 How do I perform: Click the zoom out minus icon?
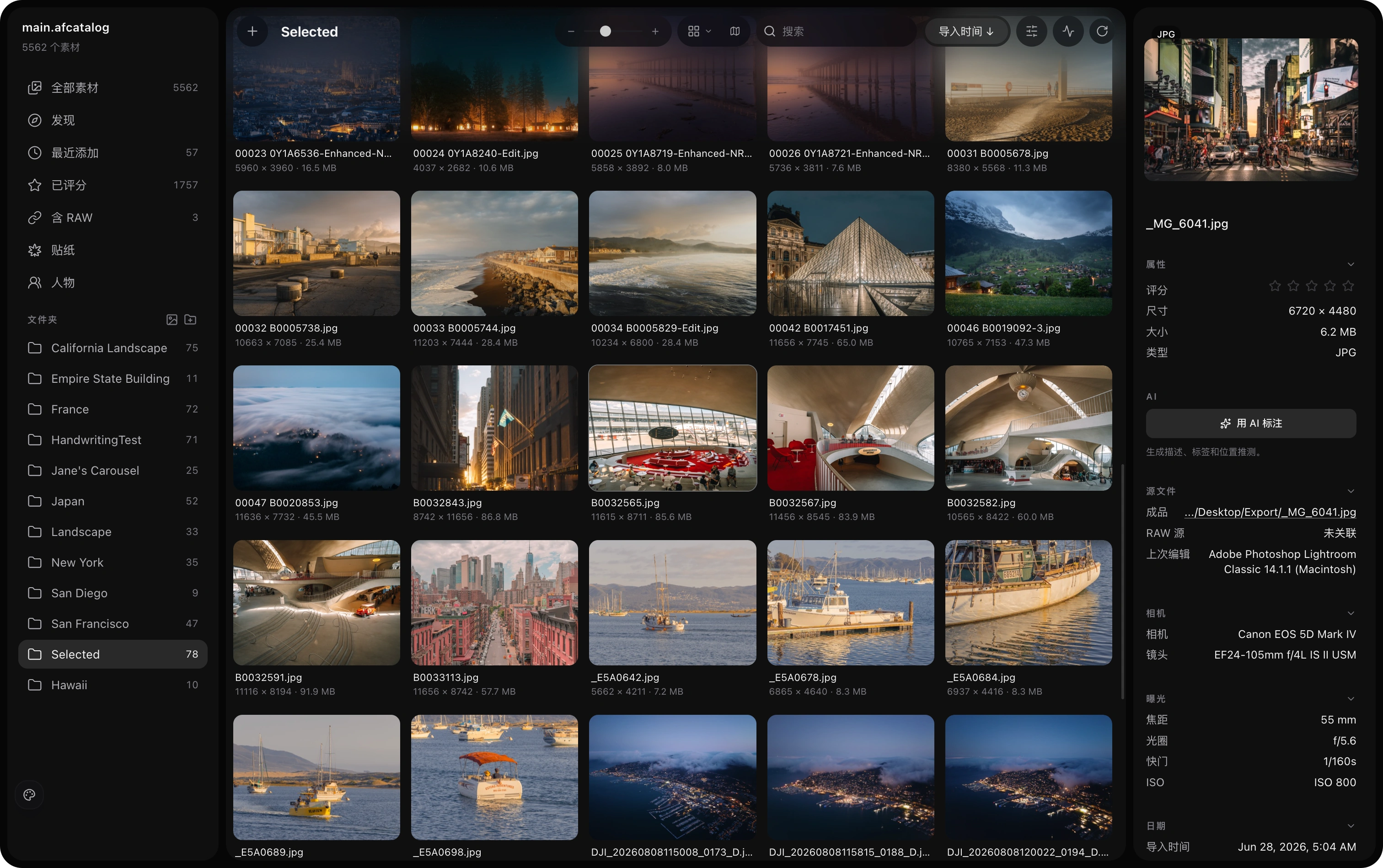point(571,32)
